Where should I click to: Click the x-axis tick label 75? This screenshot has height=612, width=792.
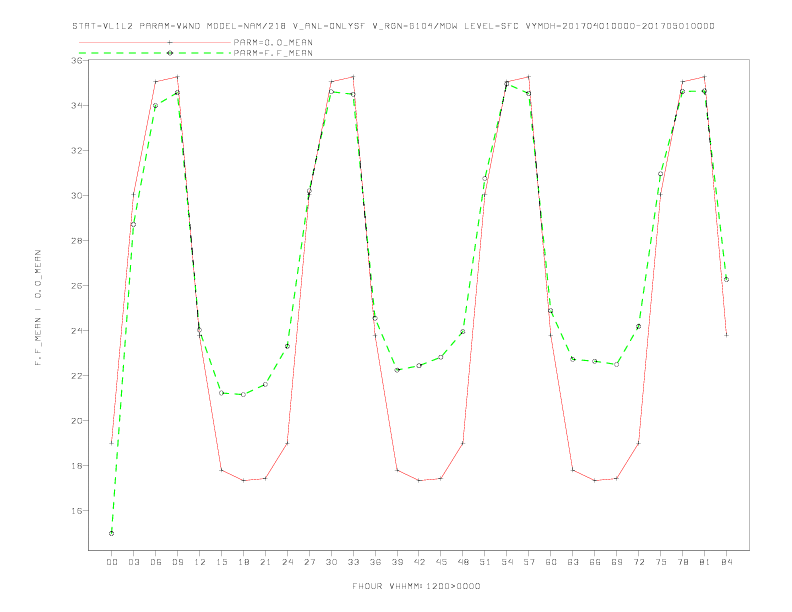[x=660, y=562]
